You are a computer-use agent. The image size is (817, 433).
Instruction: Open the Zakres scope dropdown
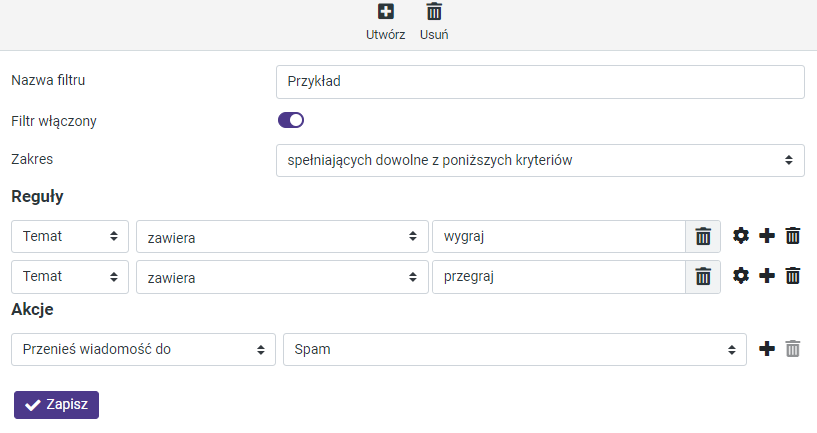(540, 160)
